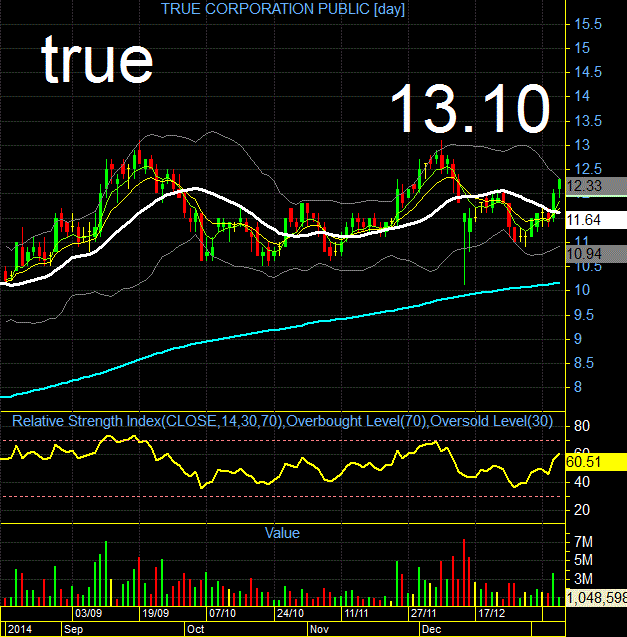Click the 7M volume axis label
The width and height of the screenshot is (627, 637).
pos(584,542)
